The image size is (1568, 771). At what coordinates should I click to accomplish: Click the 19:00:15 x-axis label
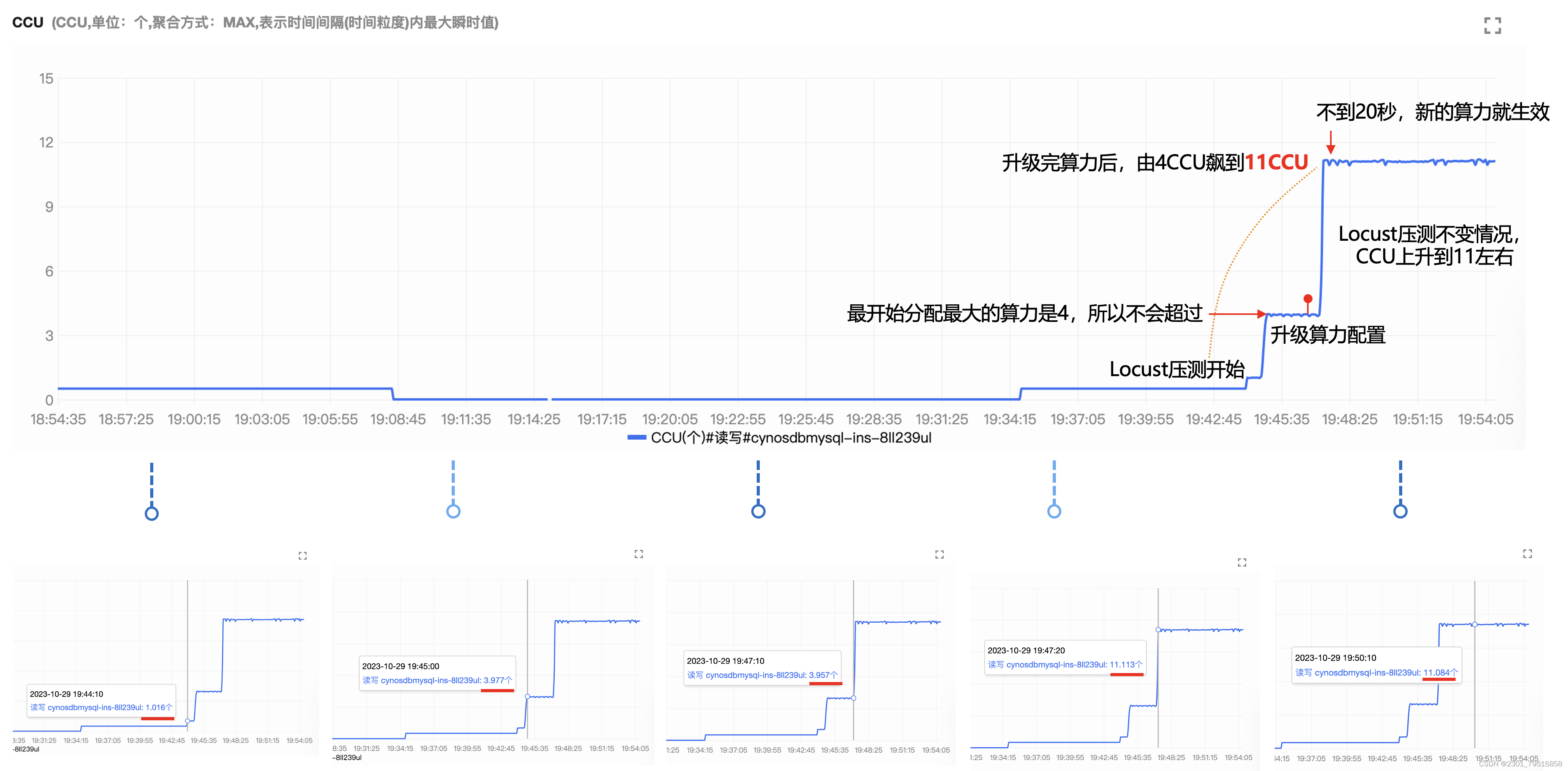tap(194, 419)
